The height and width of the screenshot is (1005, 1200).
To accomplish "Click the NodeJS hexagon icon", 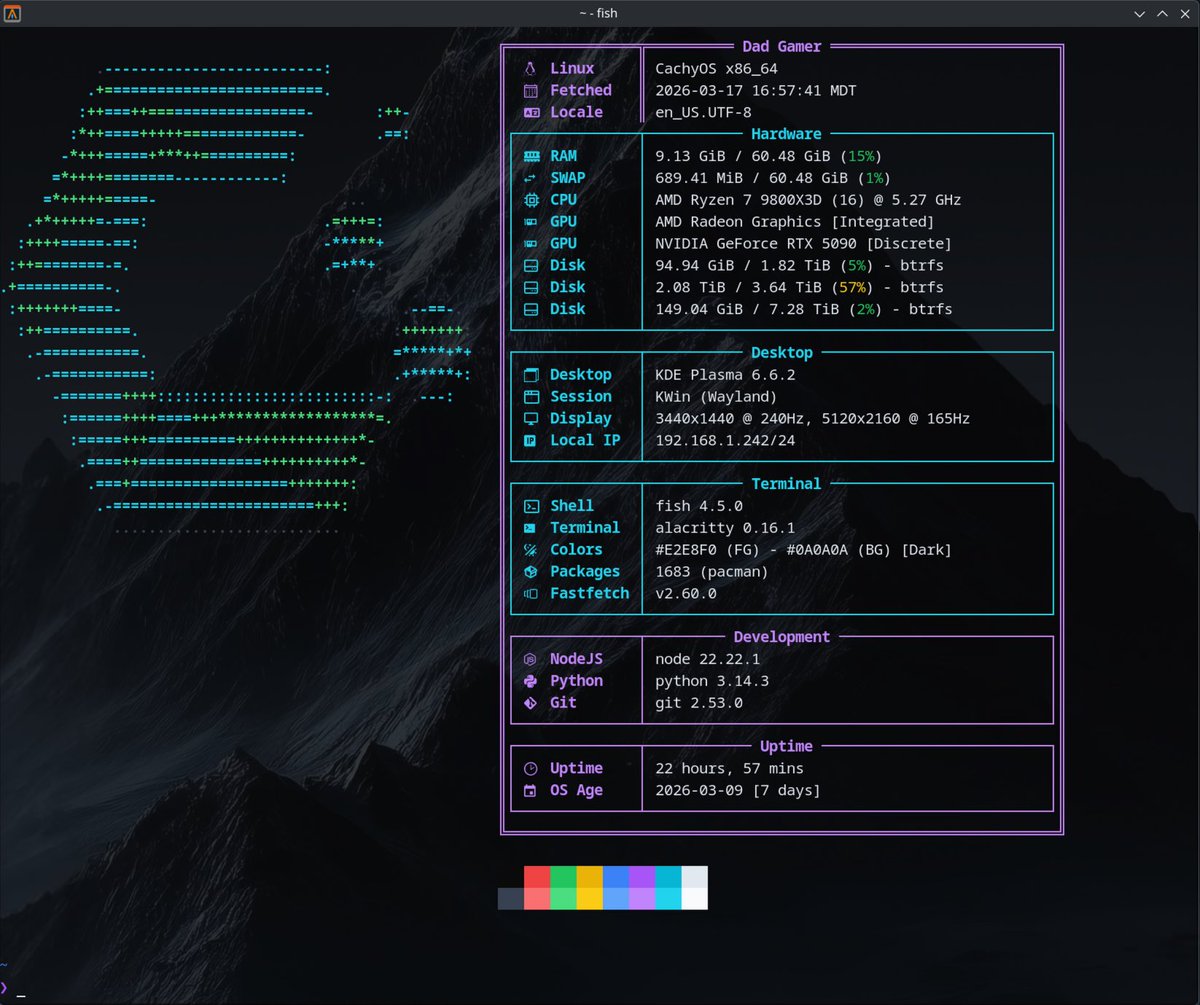I will pos(530,660).
